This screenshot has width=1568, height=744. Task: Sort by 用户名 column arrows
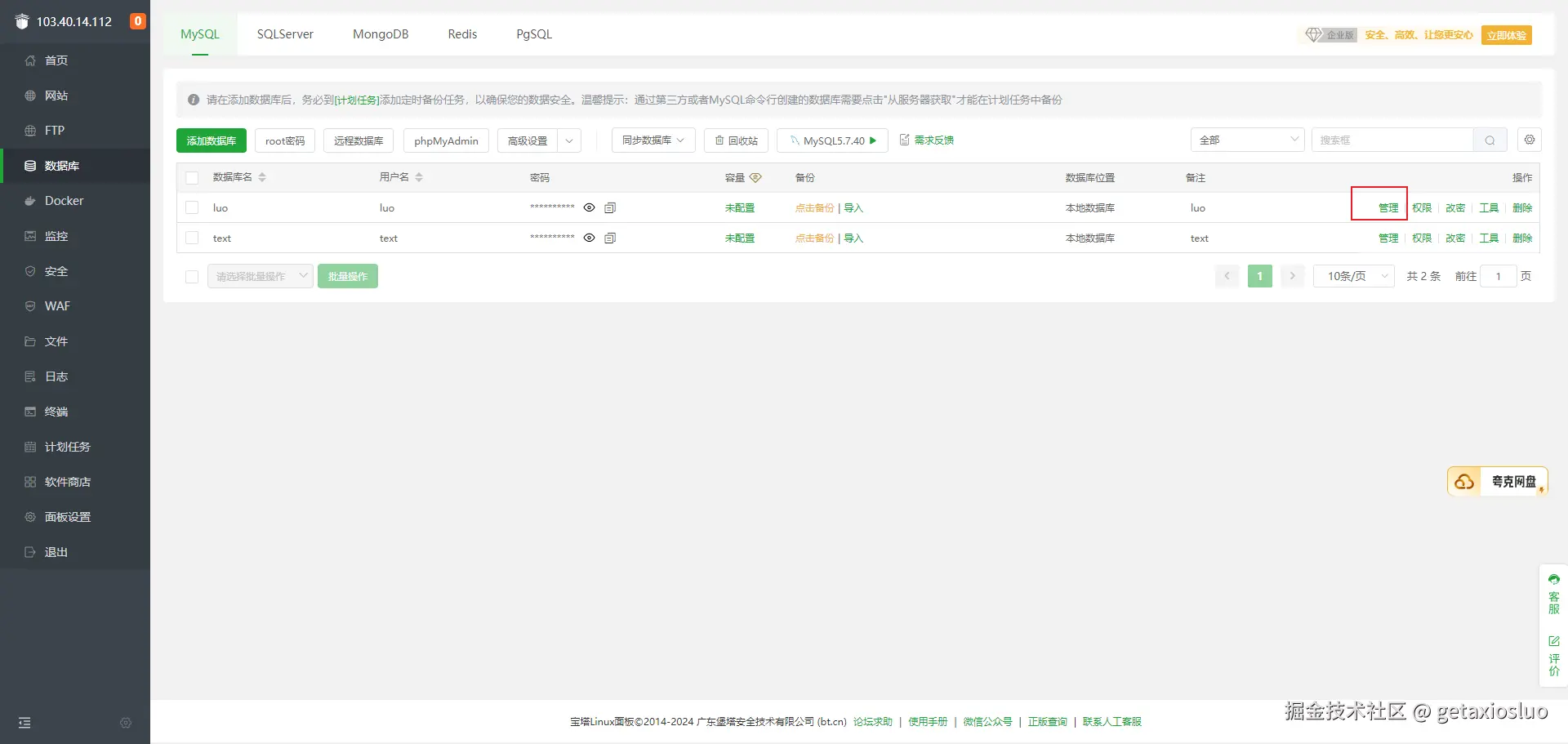(419, 177)
